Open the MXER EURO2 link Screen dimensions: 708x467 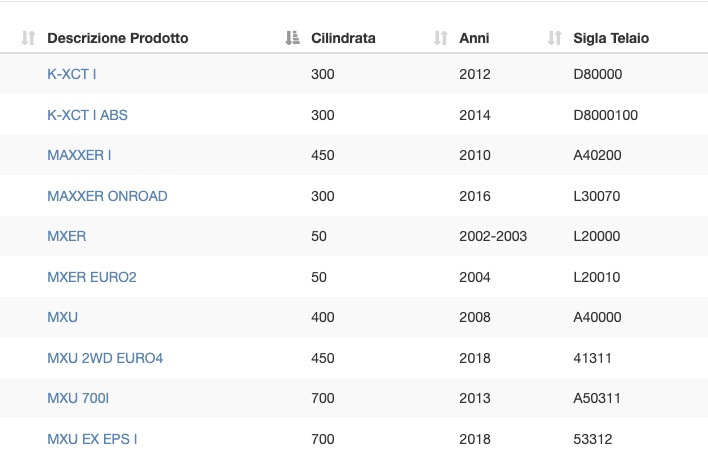(92, 277)
